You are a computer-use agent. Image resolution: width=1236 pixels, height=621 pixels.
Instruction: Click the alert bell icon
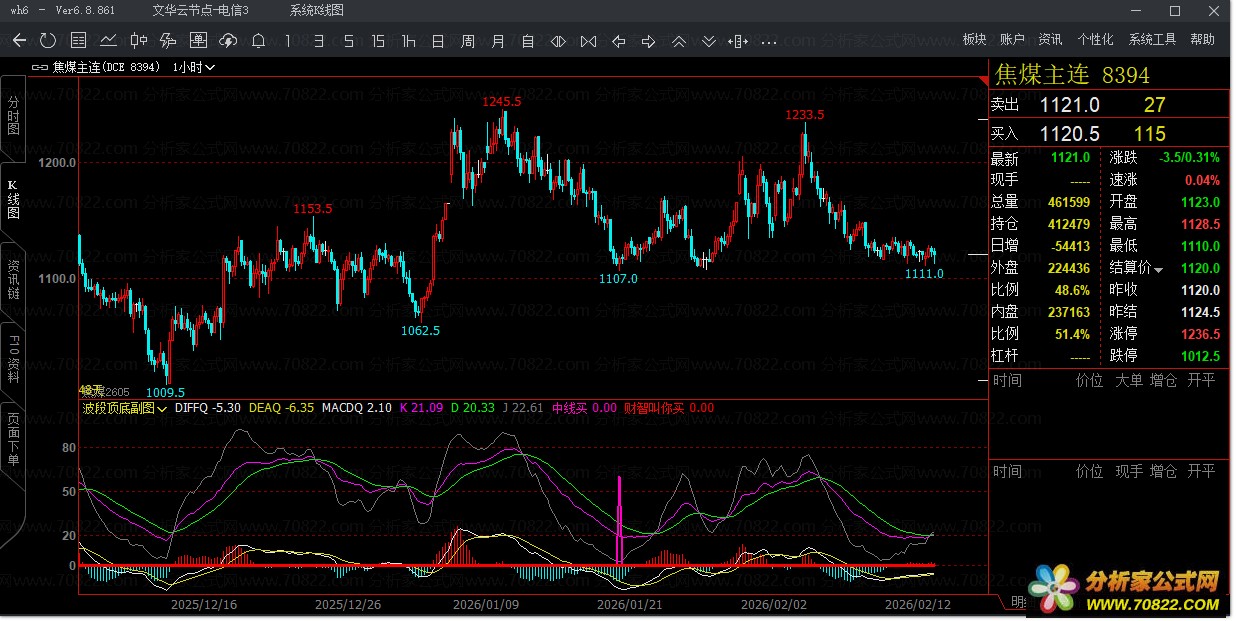point(258,41)
